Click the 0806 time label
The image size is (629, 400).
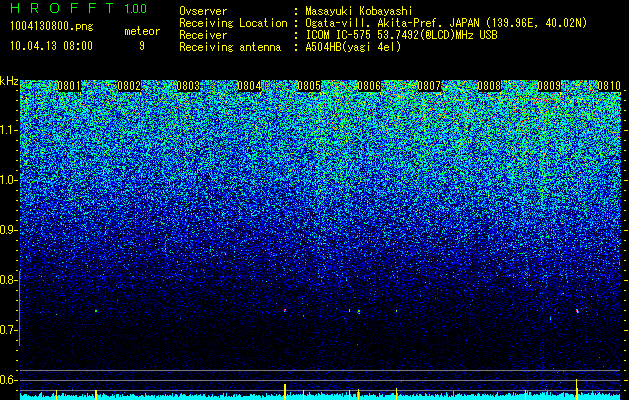(369, 86)
